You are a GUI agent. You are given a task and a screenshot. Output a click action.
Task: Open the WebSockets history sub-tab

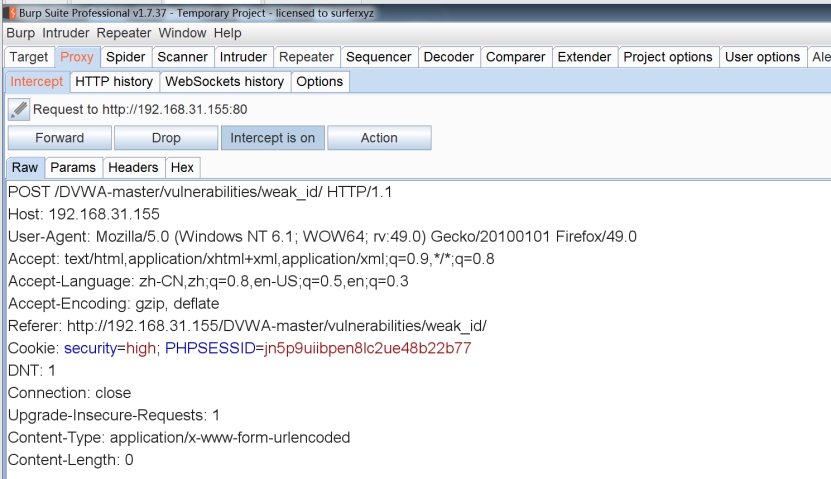click(x=225, y=82)
